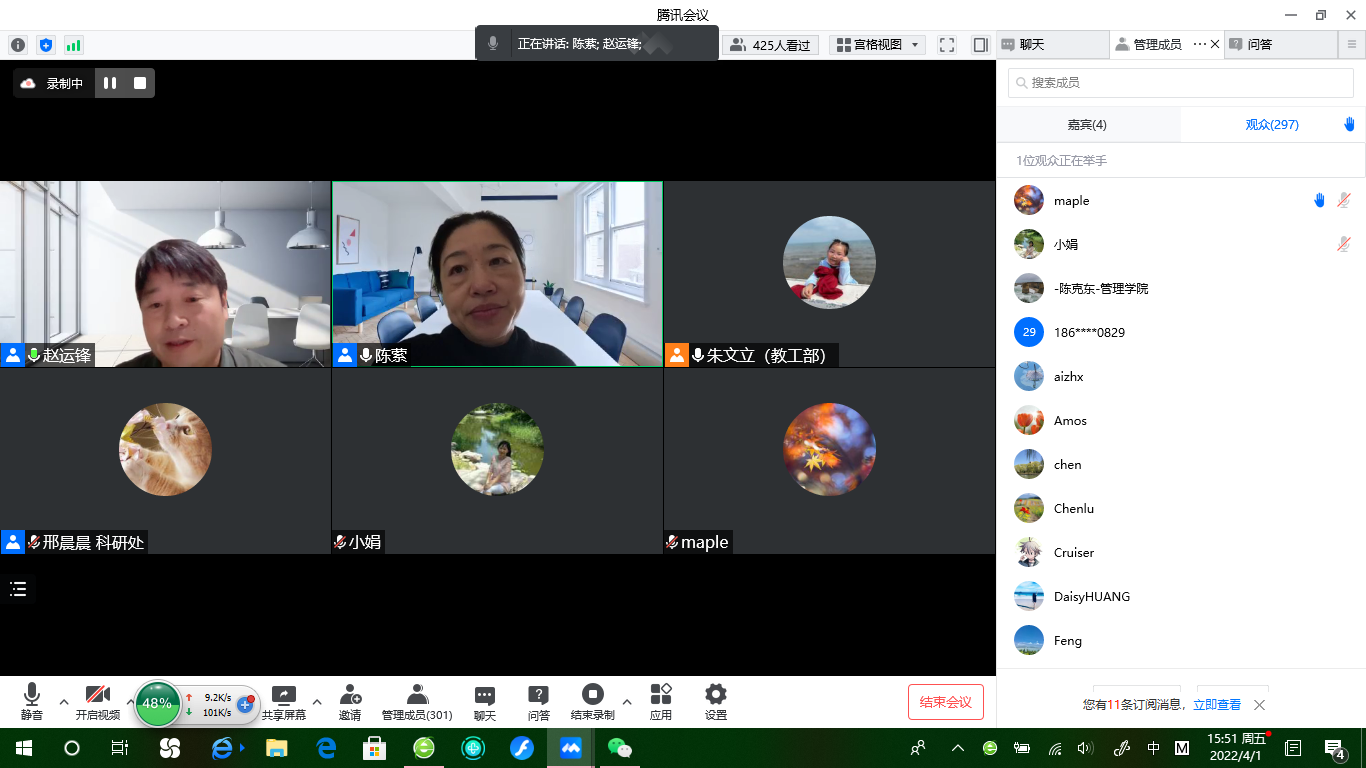1366x768 pixels.
Task: Click the share screen (共享屏幕) icon
Action: [284, 695]
